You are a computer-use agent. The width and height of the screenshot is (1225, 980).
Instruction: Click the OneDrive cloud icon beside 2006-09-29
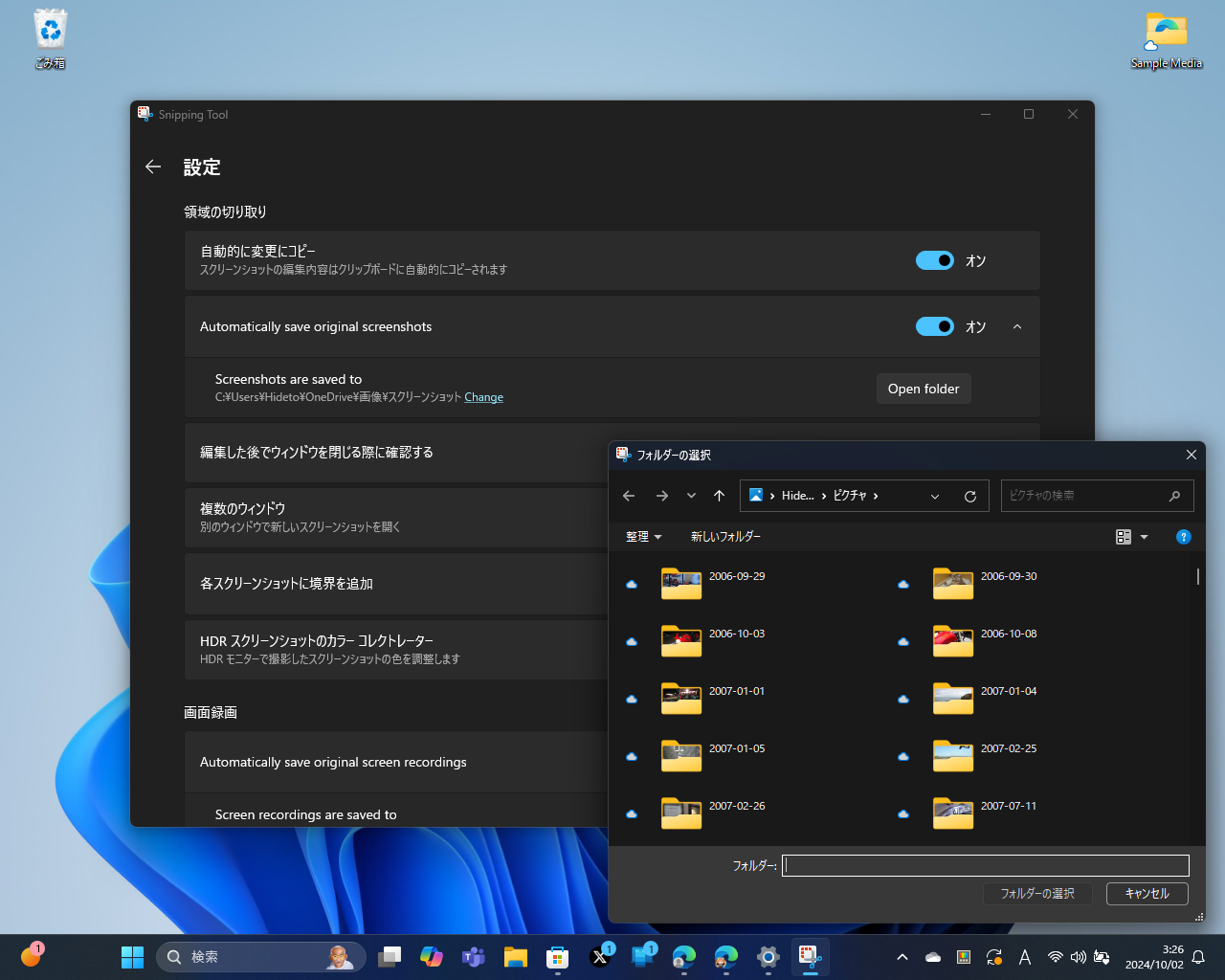632,584
